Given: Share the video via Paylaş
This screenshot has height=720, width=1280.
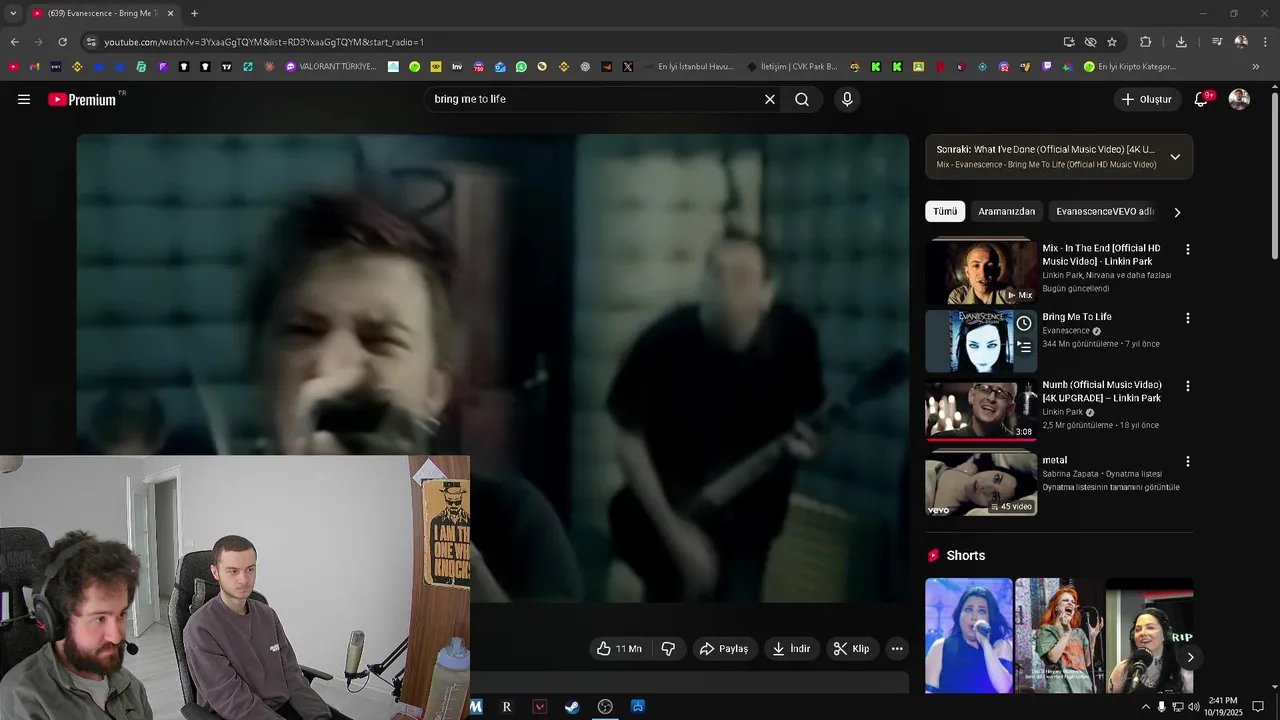Looking at the screenshot, I should pyautogui.click(x=724, y=649).
